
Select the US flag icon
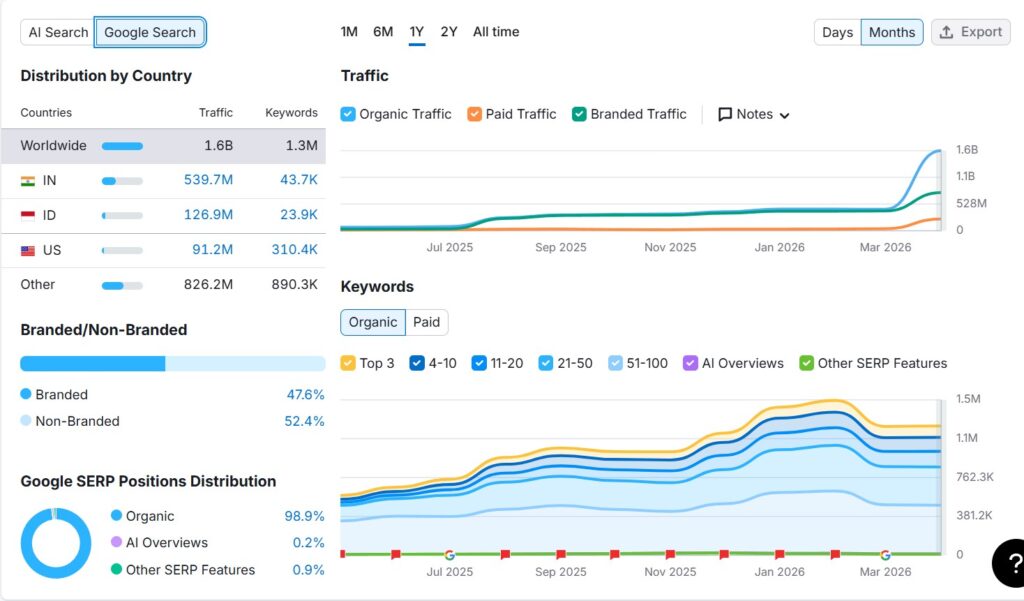coord(27,249)
